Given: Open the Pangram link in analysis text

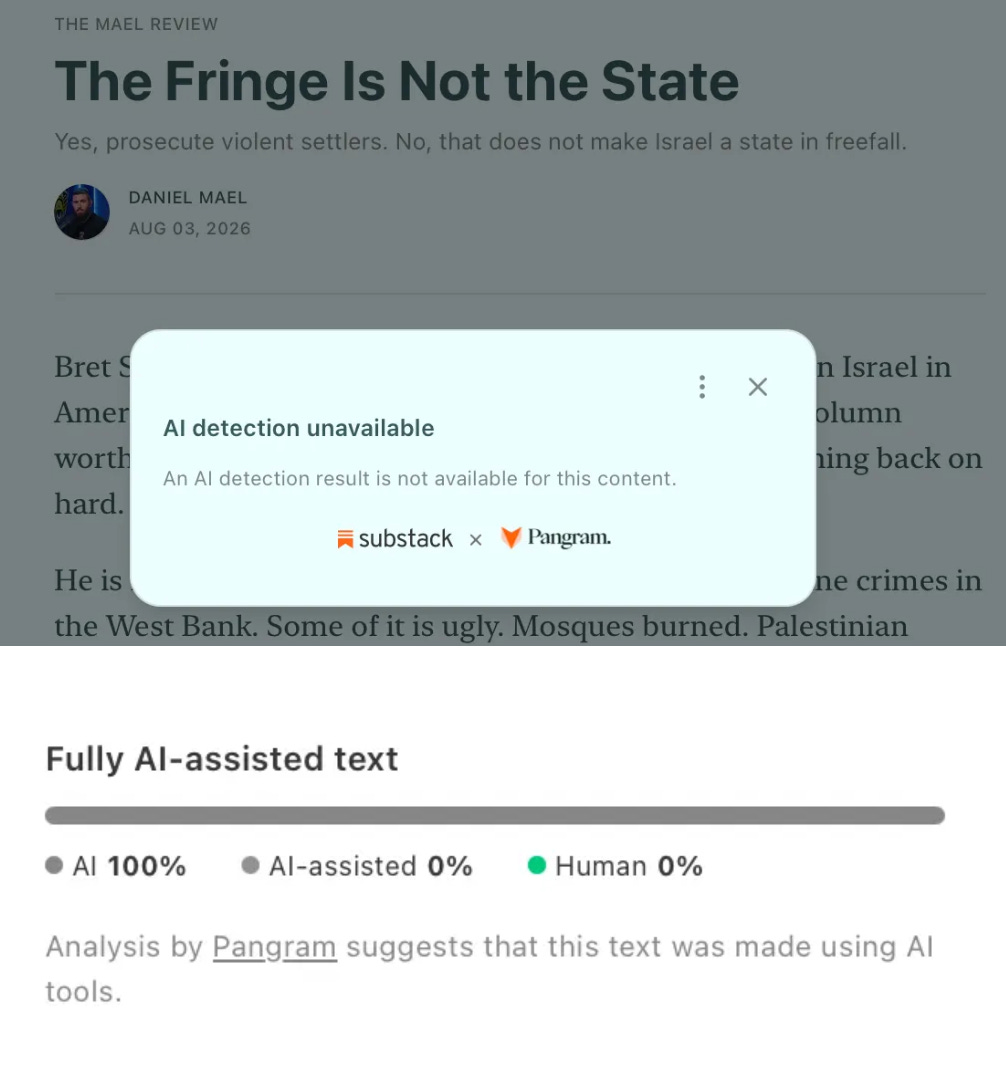Looking at the screenshot, I should [274, 946].
